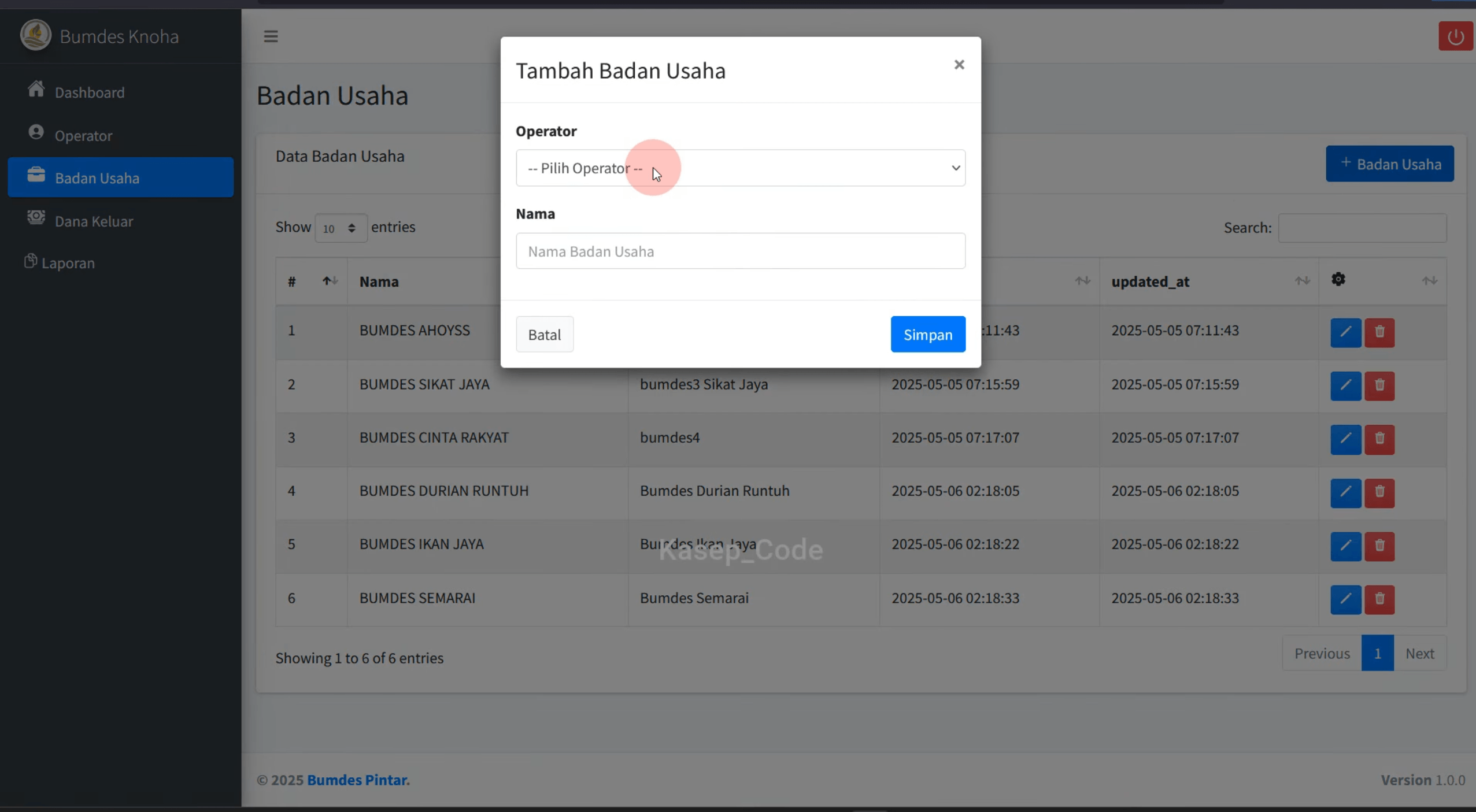1476x812 pixels.
Task: Click the Search input field
Action: (1362, 228)
